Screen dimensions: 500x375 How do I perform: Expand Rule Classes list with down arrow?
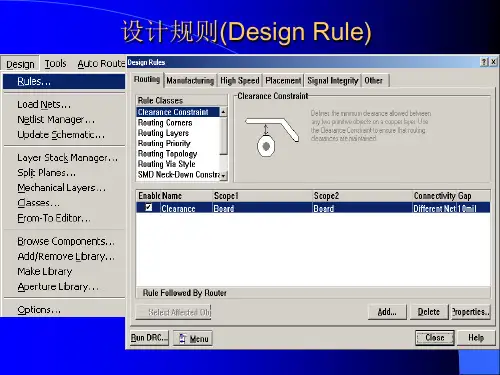(x=223, y=175)
